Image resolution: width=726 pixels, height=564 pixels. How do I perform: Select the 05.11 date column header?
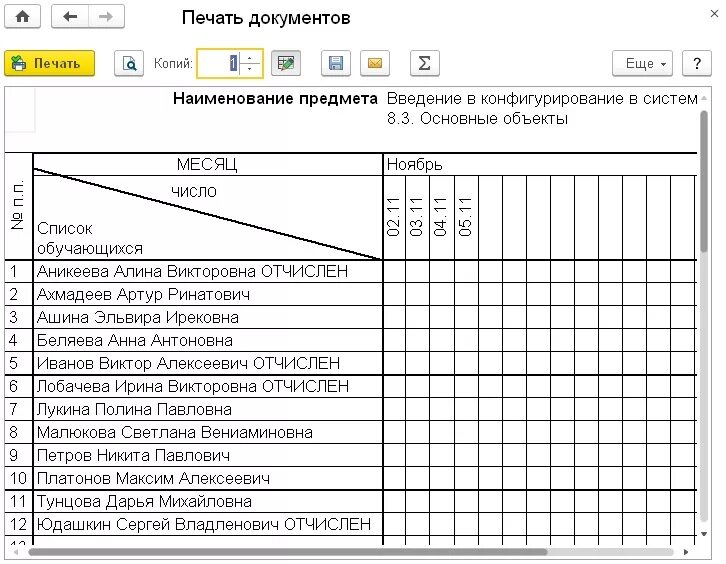click(x=466, y=217)
